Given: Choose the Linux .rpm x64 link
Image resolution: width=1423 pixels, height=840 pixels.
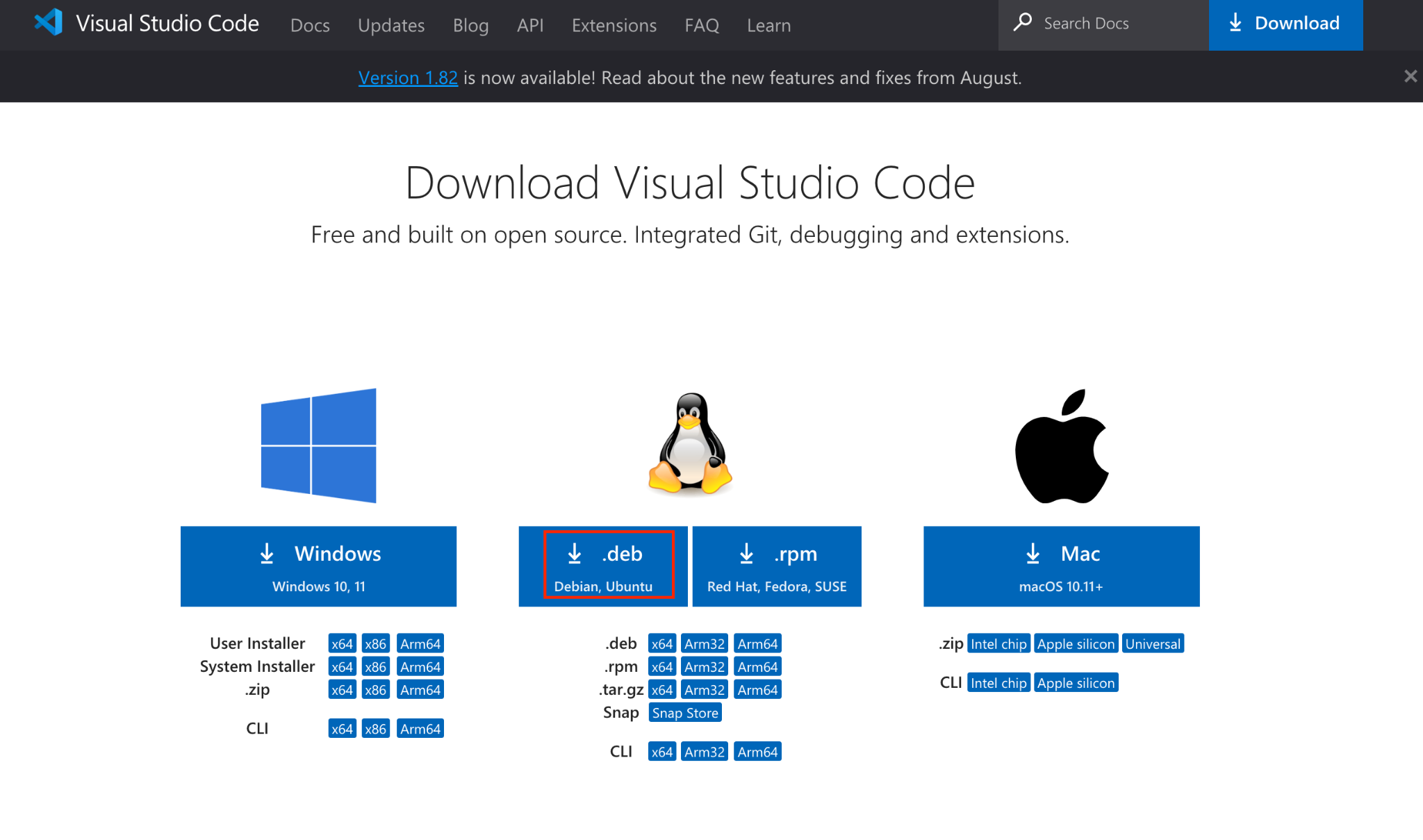Looking at the screenshot, I should point(662,666).
